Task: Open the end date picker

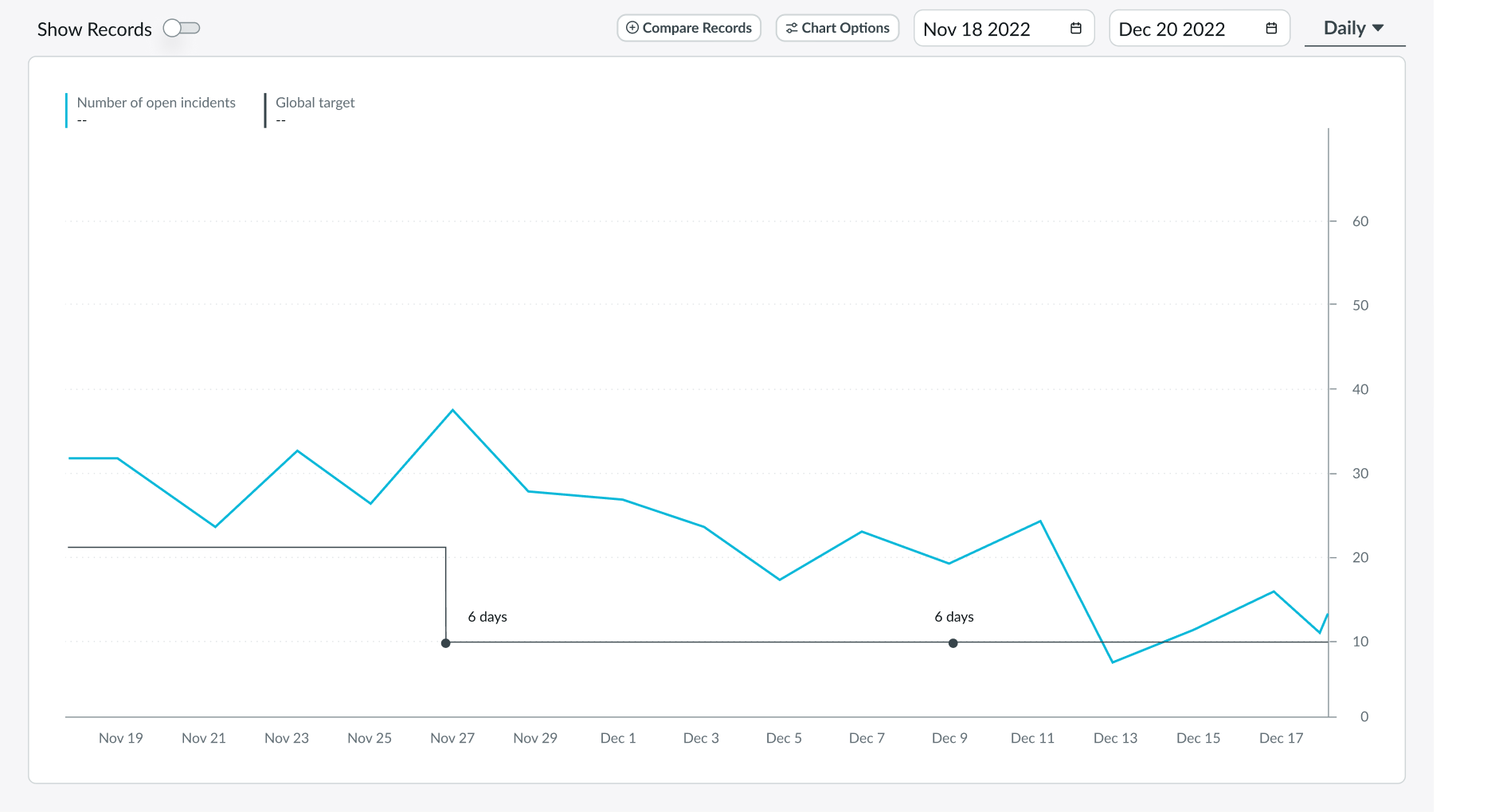Action: click(1199, 28)
